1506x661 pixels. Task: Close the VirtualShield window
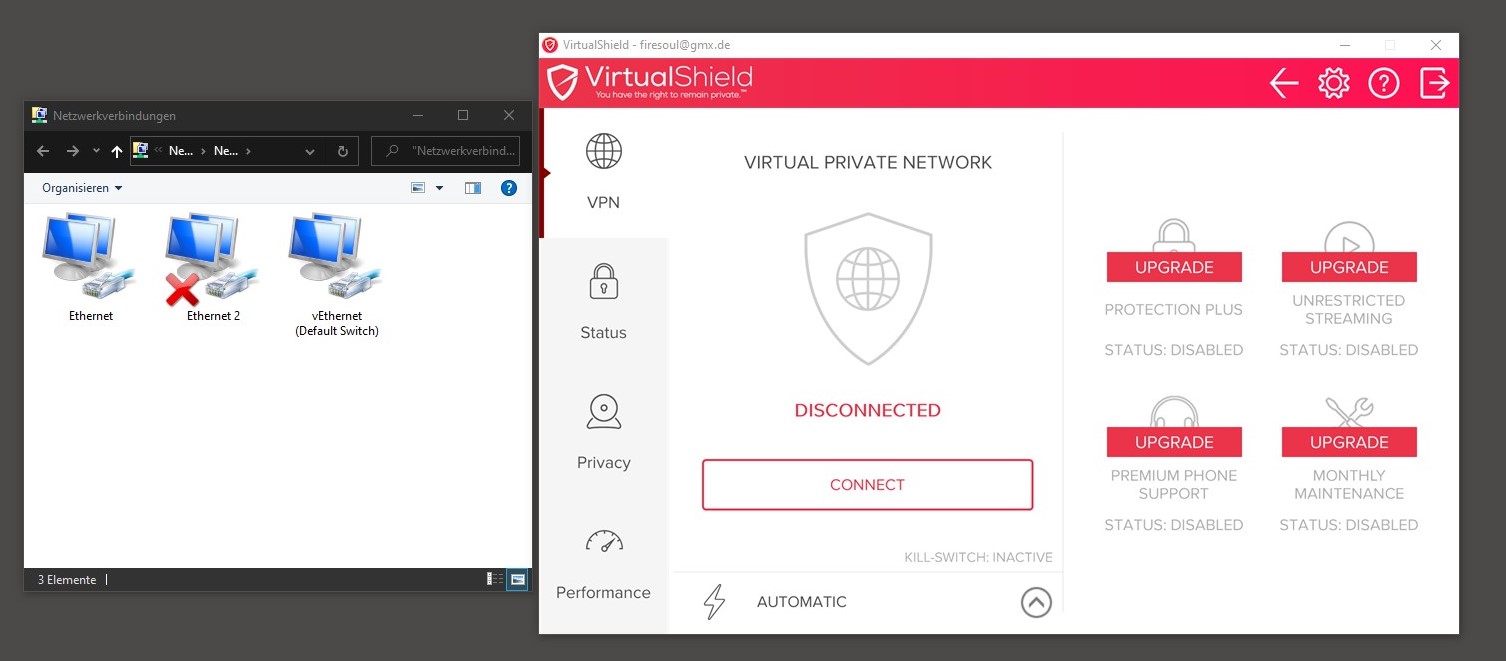pyautogui.click(x=1436, y=45)
